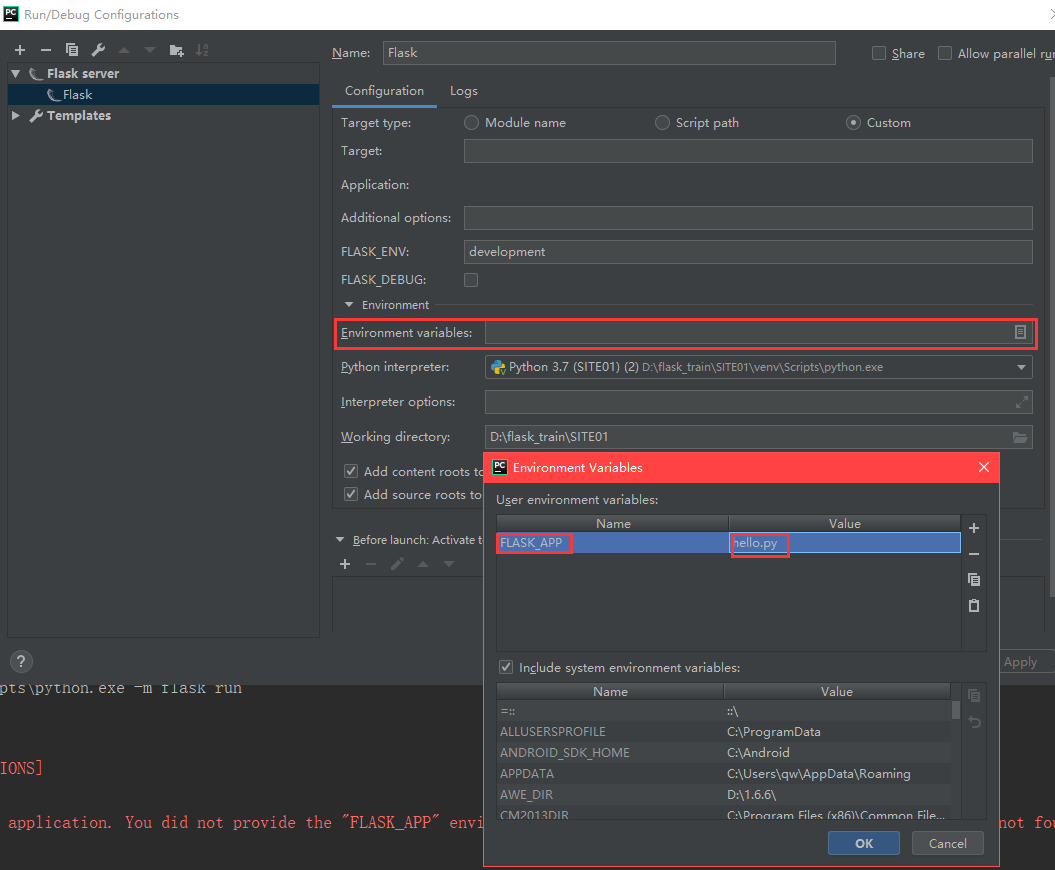Click the Target input field

tap(748, 151)
